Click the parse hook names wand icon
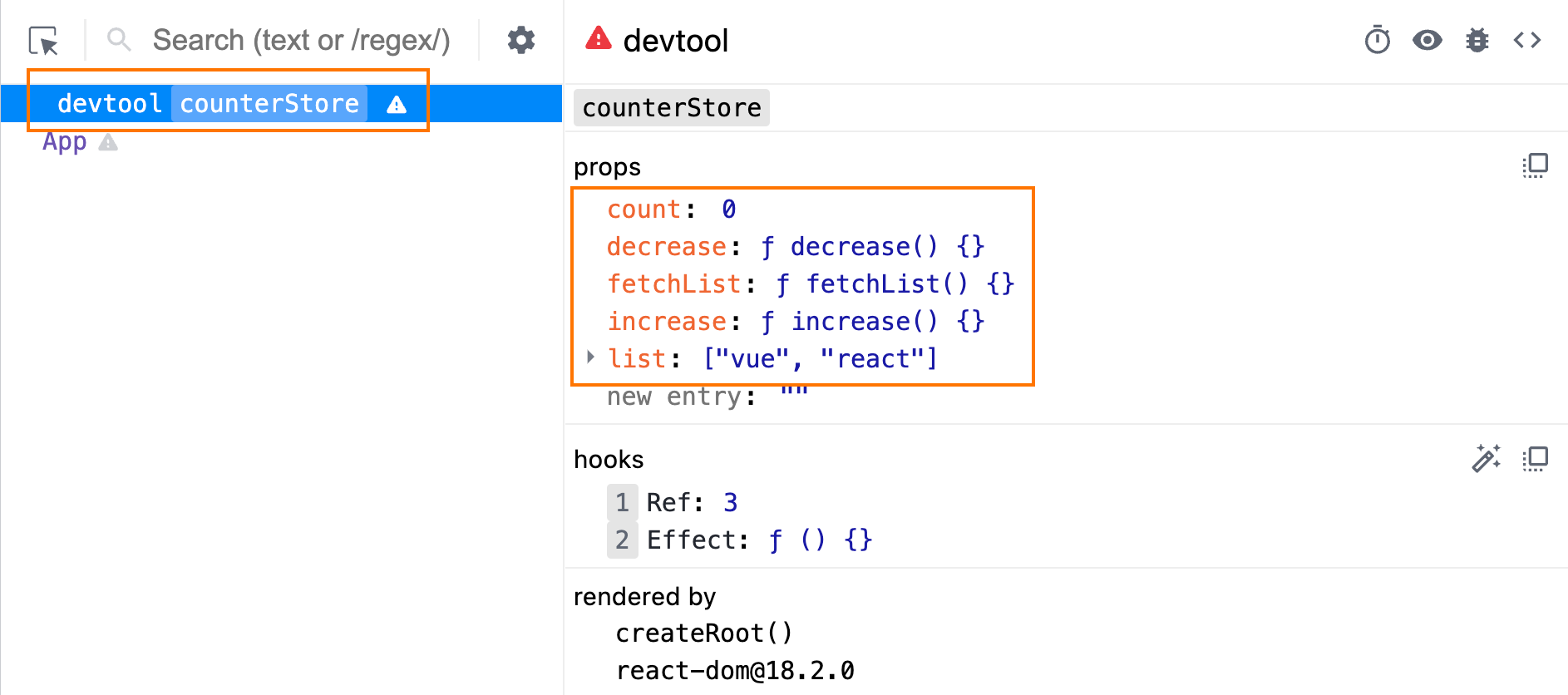 click(1486, 459)
